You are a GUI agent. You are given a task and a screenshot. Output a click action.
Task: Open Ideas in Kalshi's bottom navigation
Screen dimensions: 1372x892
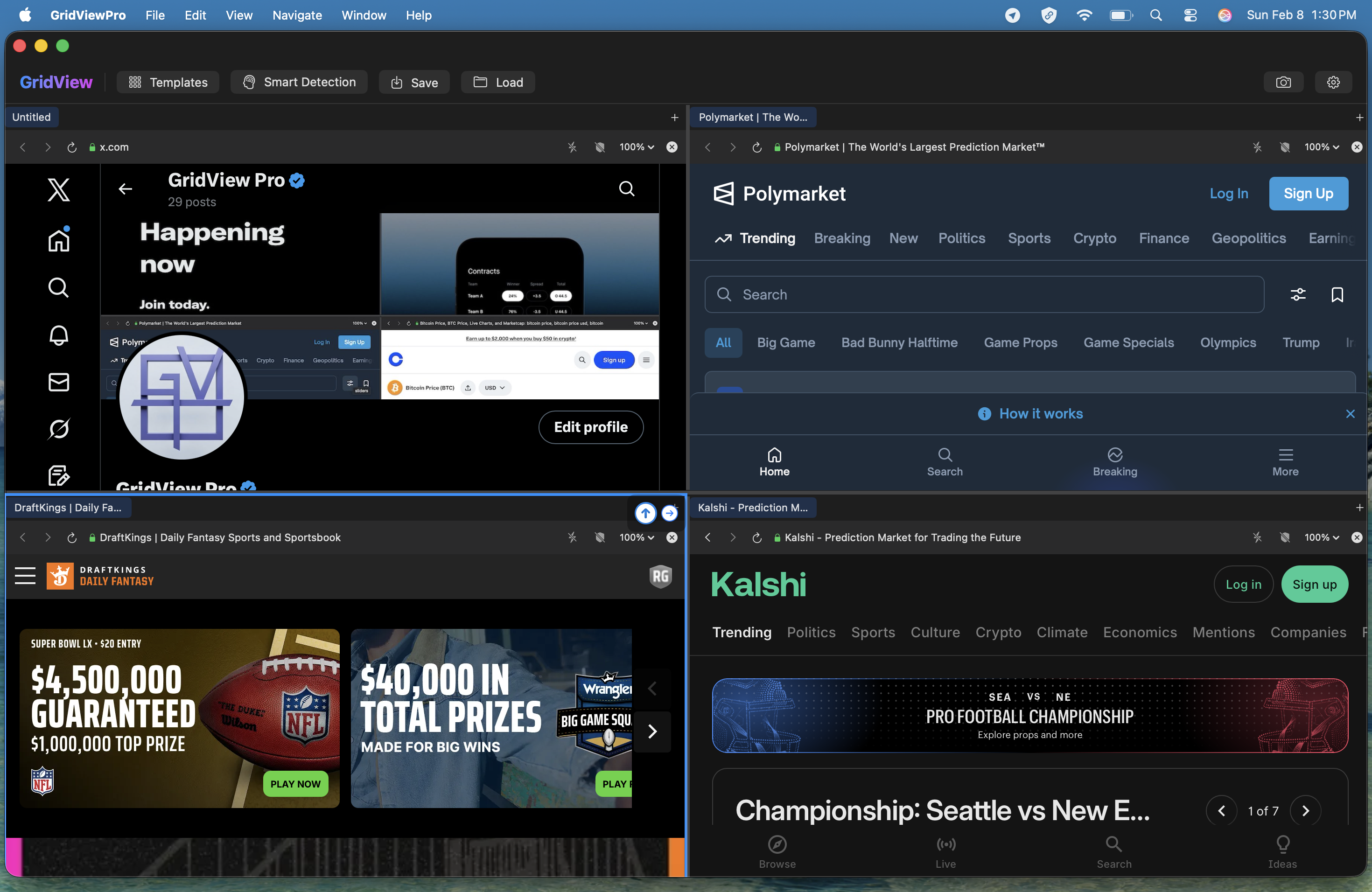[1283, 852]
